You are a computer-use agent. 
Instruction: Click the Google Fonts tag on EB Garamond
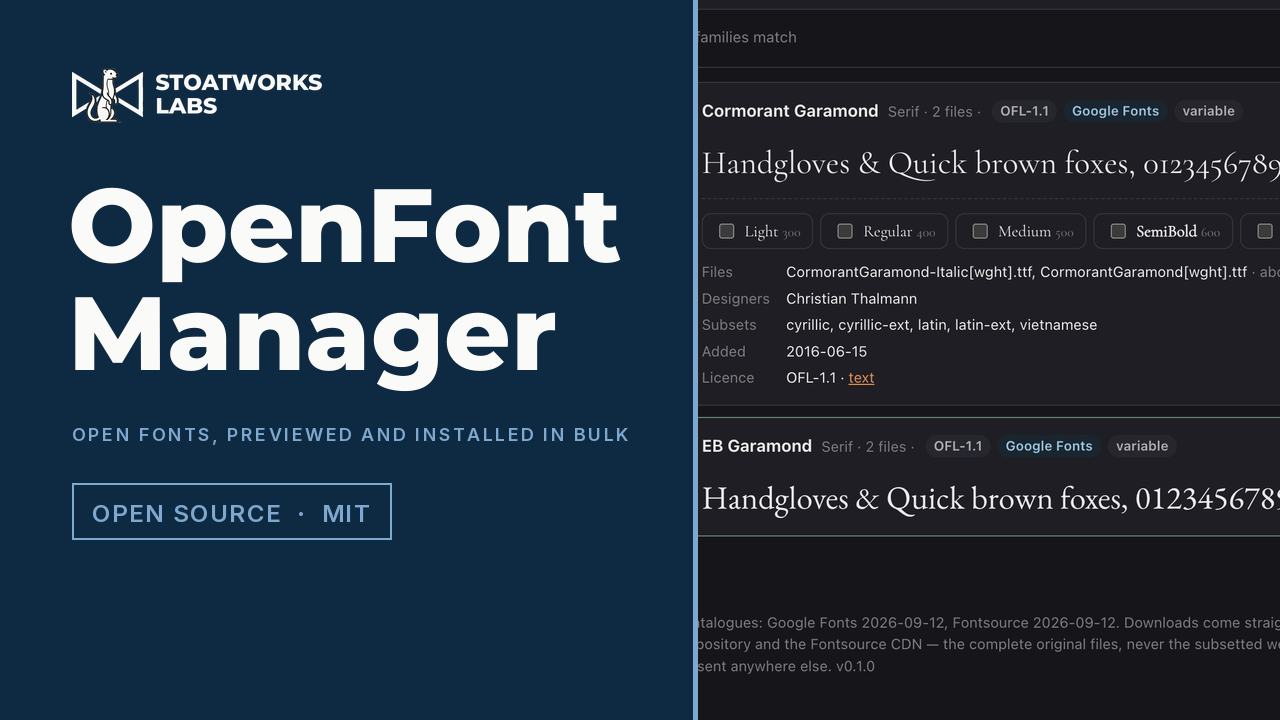point(1049,446)
